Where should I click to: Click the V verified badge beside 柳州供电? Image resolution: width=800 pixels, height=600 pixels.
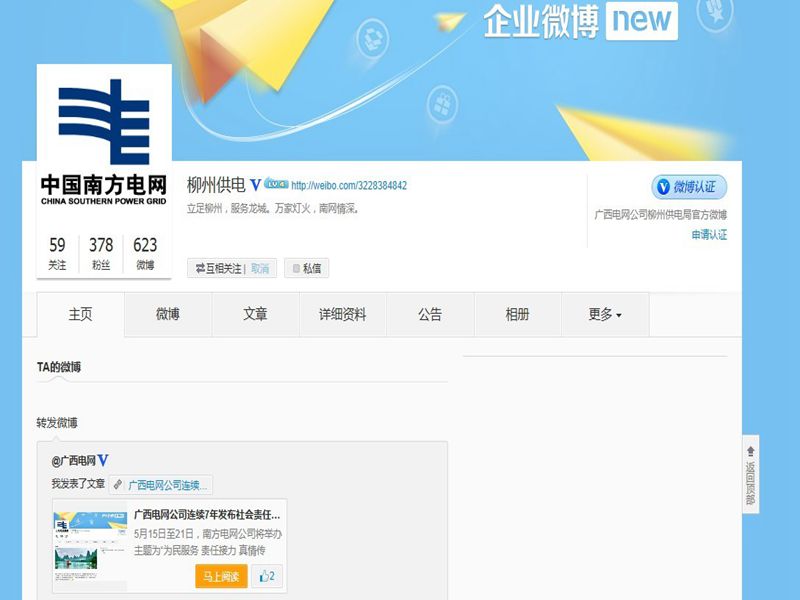coord(257,185)
